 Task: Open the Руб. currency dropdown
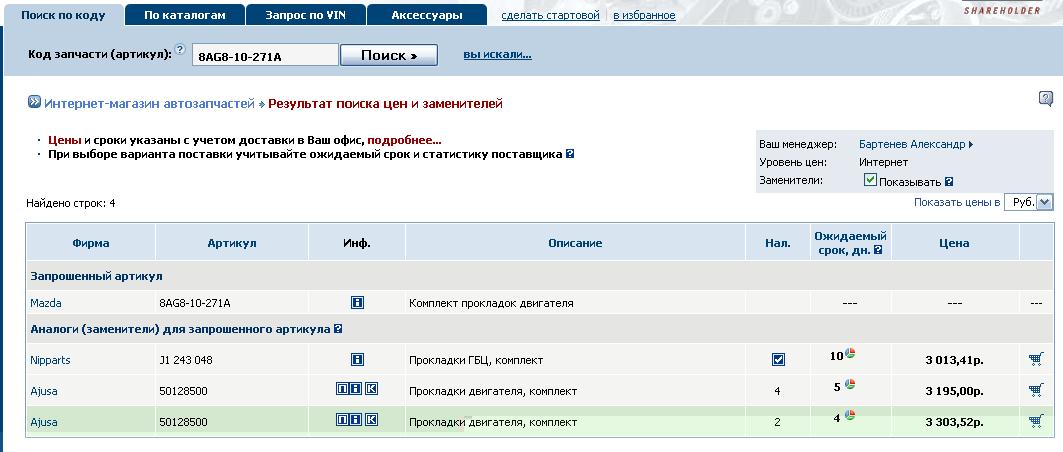point(1028,202)
